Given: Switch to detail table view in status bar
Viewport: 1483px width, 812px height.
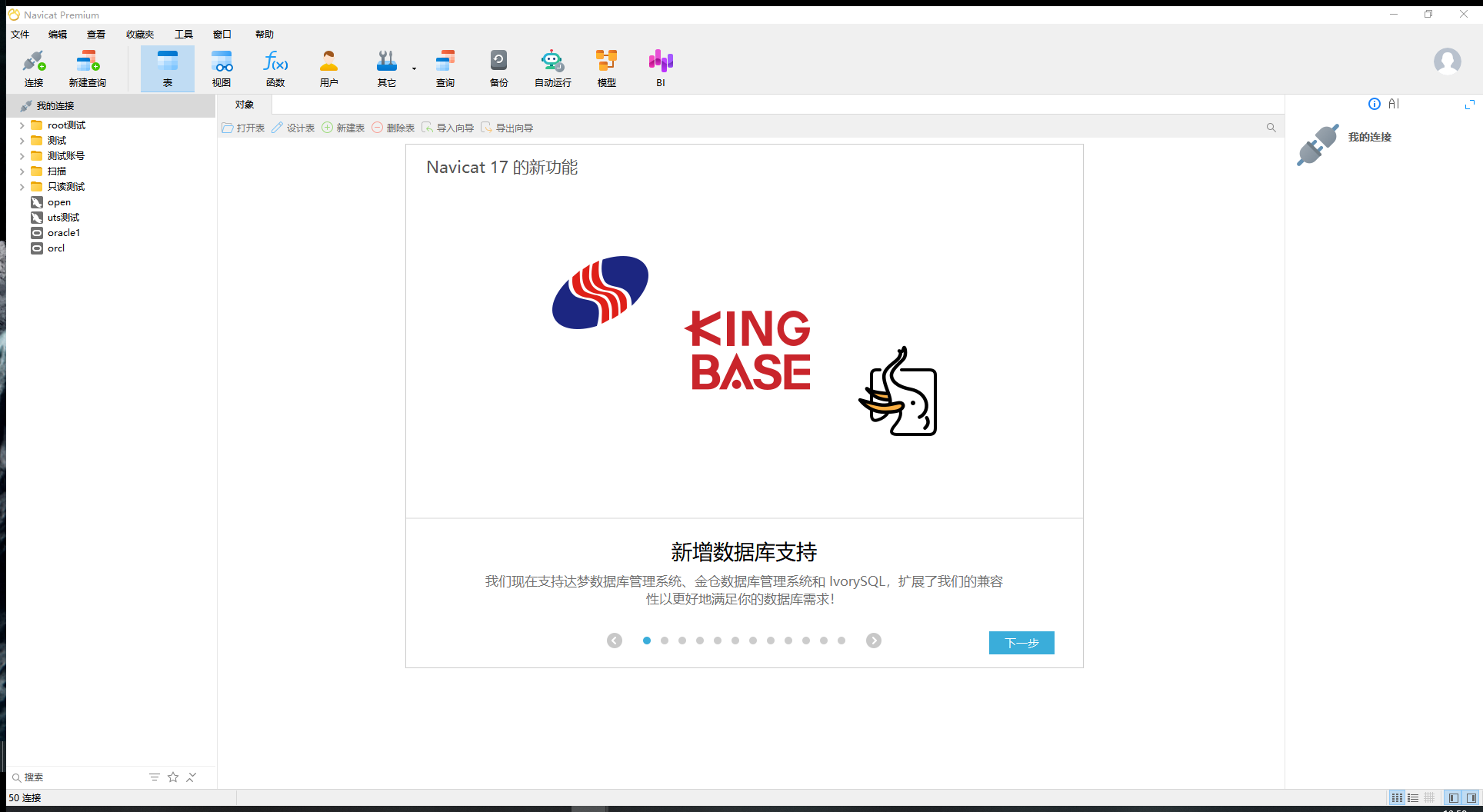Looking at the screenshot, I should pos(1429,798).
